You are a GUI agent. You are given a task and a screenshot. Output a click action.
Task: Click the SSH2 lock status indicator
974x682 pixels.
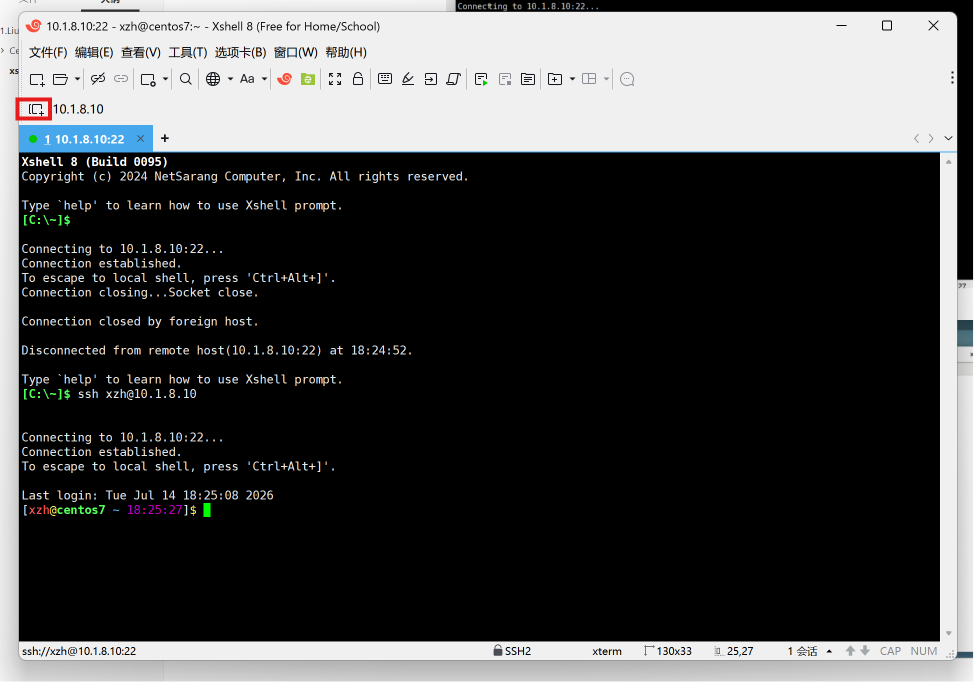click(x=512, y=651)
